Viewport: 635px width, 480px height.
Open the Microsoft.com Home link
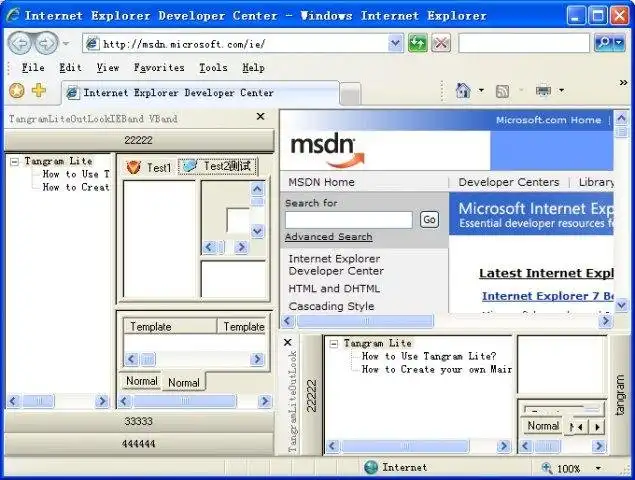click(548, 120)
